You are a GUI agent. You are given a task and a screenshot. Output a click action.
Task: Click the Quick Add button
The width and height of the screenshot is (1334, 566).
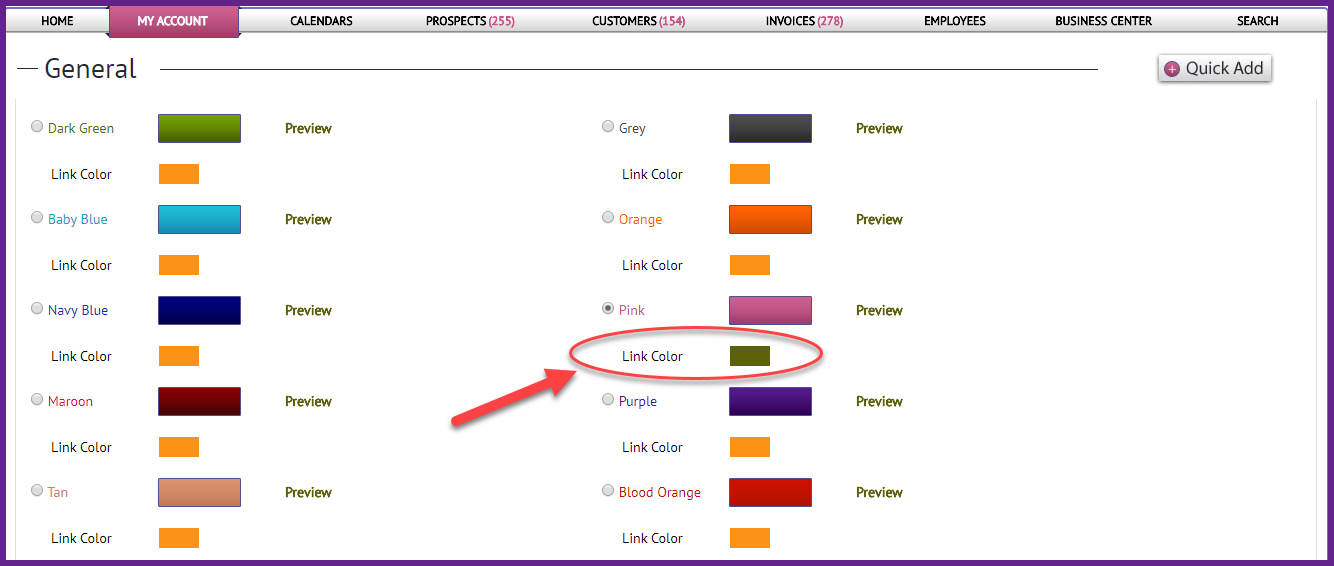[x=1215, y=69]
